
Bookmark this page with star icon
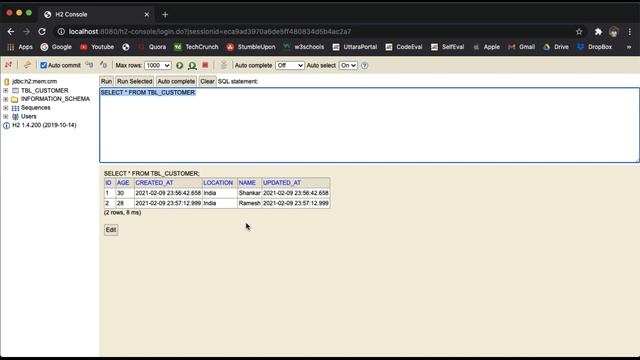tap(579, 31)
